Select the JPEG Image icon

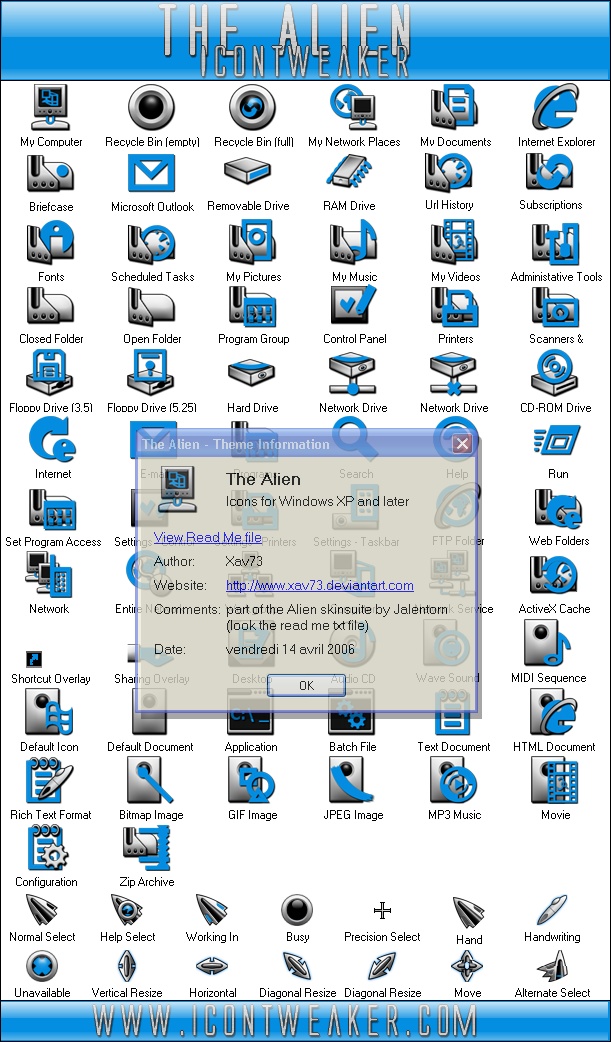(x=352, y=780)
